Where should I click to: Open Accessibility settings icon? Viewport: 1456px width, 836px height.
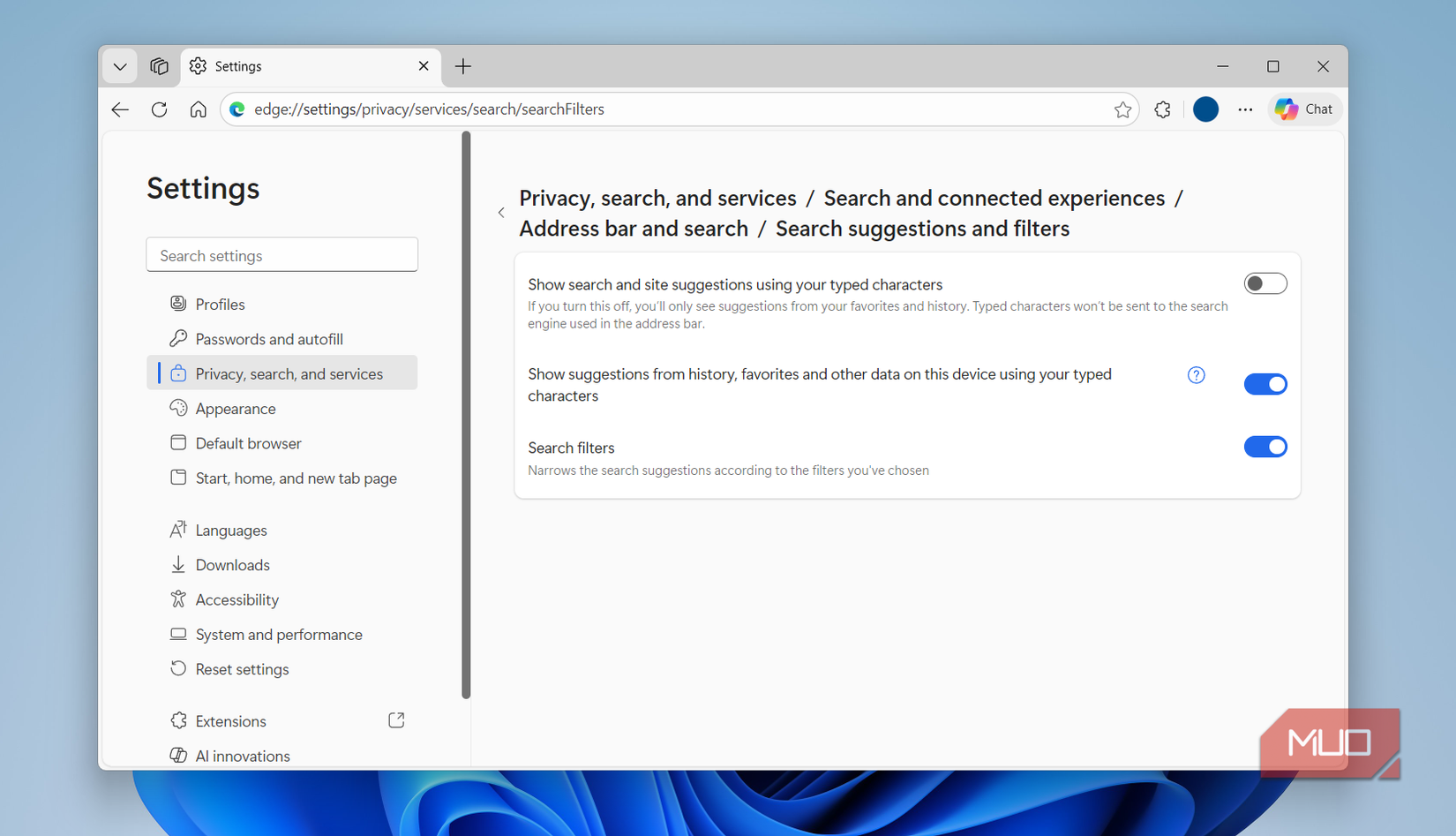179,599
